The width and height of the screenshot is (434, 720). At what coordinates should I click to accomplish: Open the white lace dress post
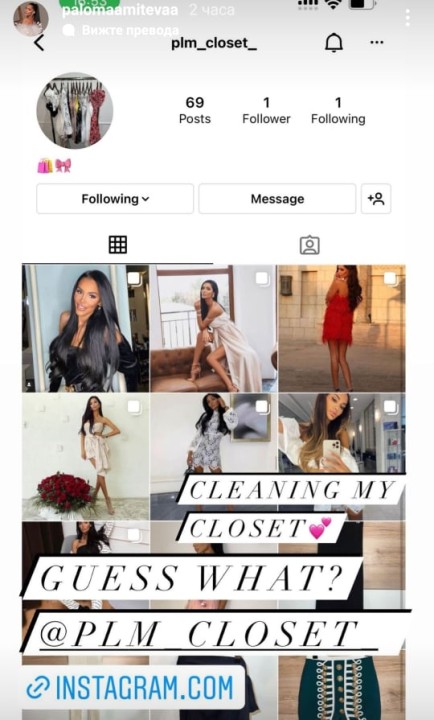[x=214, y=434]
